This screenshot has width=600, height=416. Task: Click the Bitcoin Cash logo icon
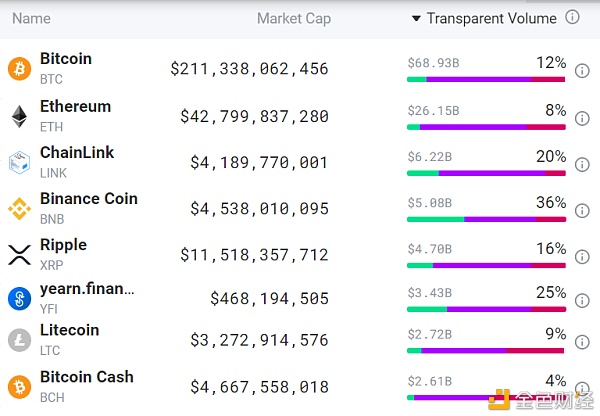[x=20, y=387]
